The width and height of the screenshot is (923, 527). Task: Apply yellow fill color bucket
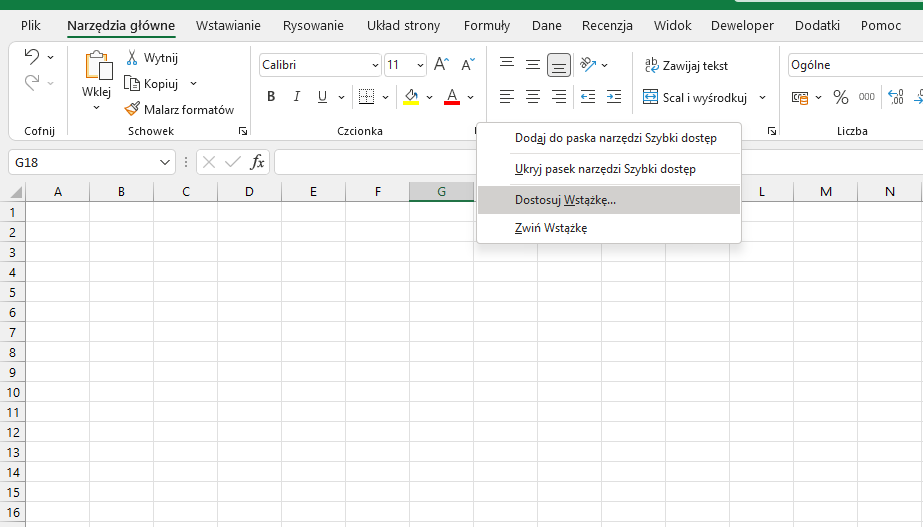pyautogui.click(x=411, y=97)
